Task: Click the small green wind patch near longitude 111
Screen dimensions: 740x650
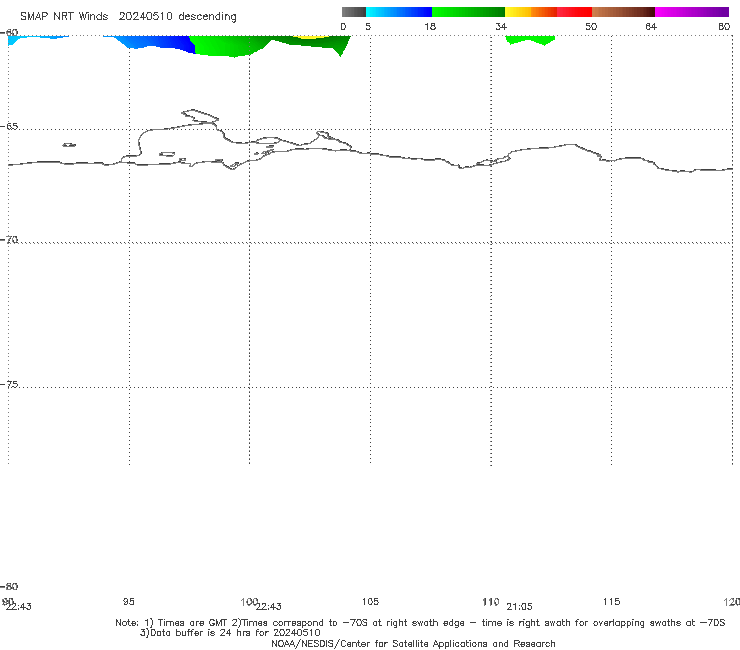Action: 530,40
